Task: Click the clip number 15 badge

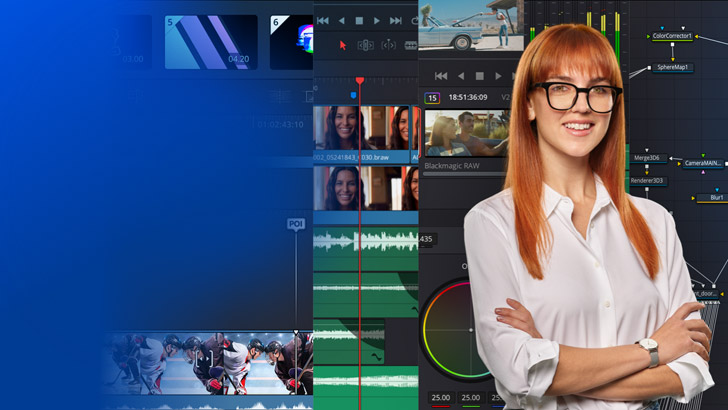Action: (432, 98)
